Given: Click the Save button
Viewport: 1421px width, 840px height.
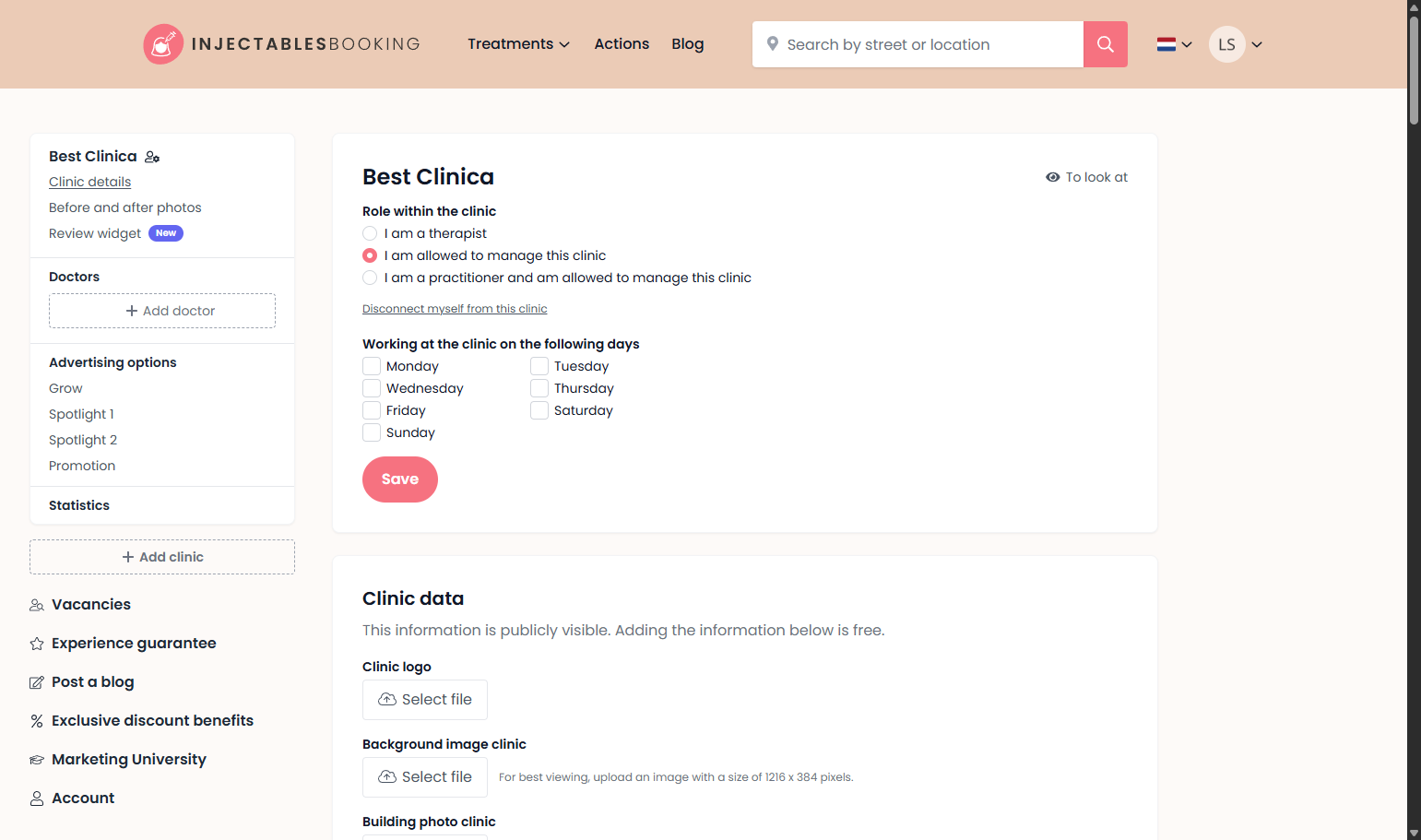Looking at the screenshot, I should tap(400, 479).
